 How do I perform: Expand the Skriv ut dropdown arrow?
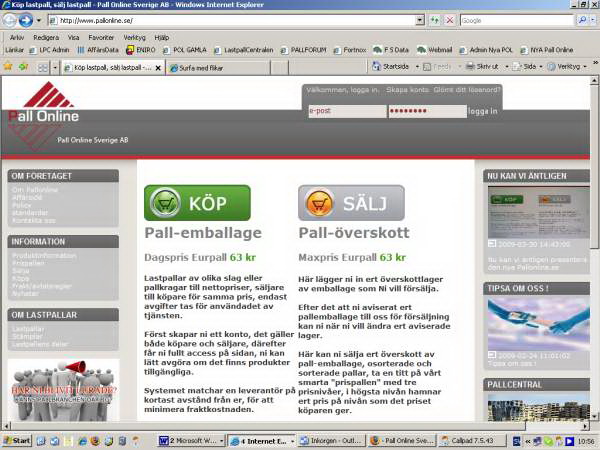tap(507, 67)
